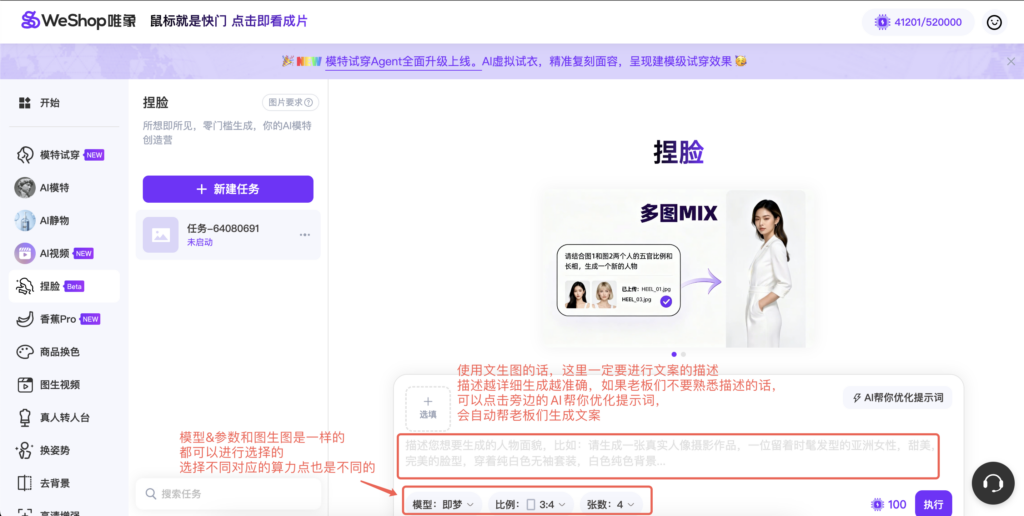
Task: Expand the 比例 3:4 ratio dropdown
Action: pos(533,505)
